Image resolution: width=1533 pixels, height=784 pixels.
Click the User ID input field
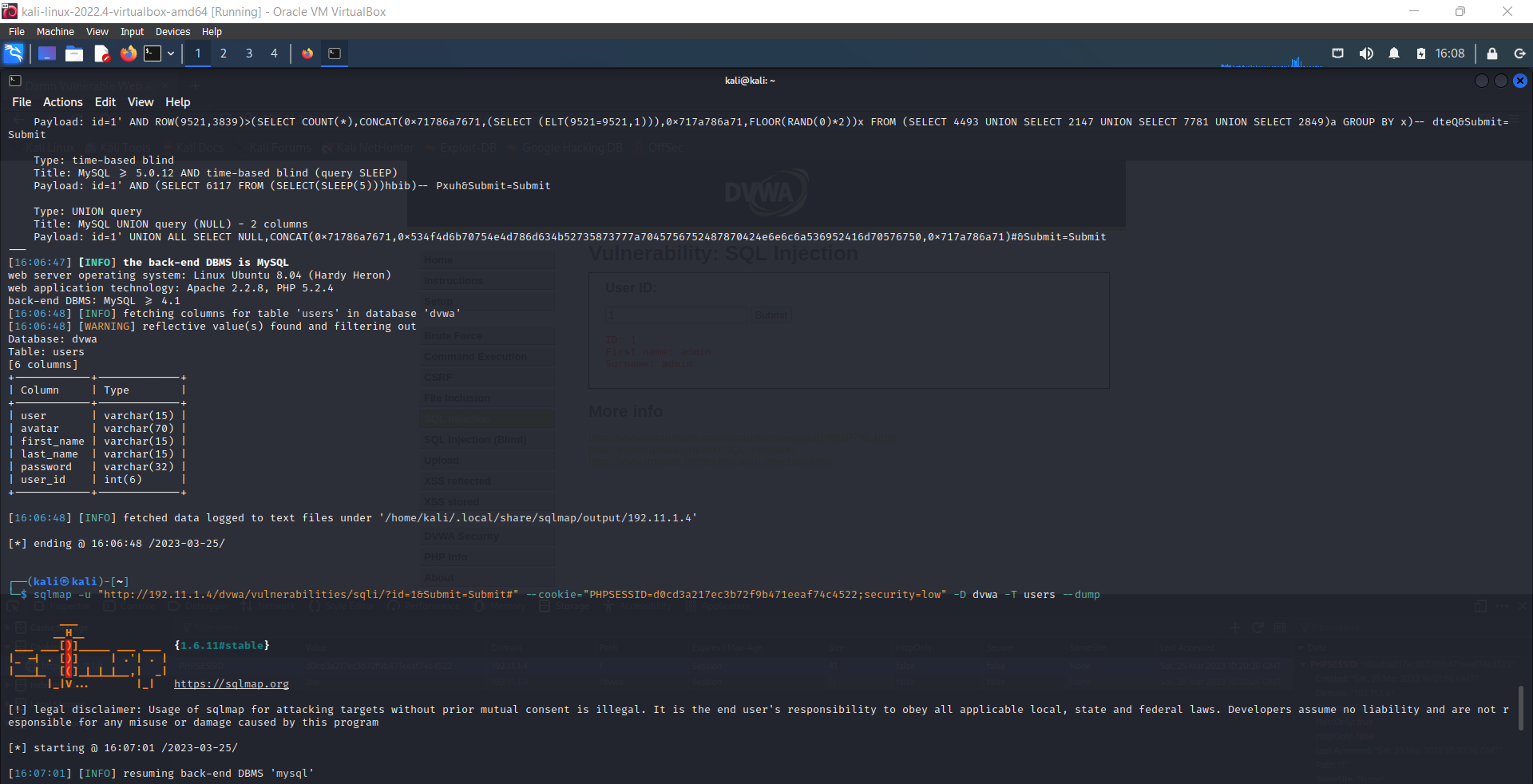click(x=675, y=315)
